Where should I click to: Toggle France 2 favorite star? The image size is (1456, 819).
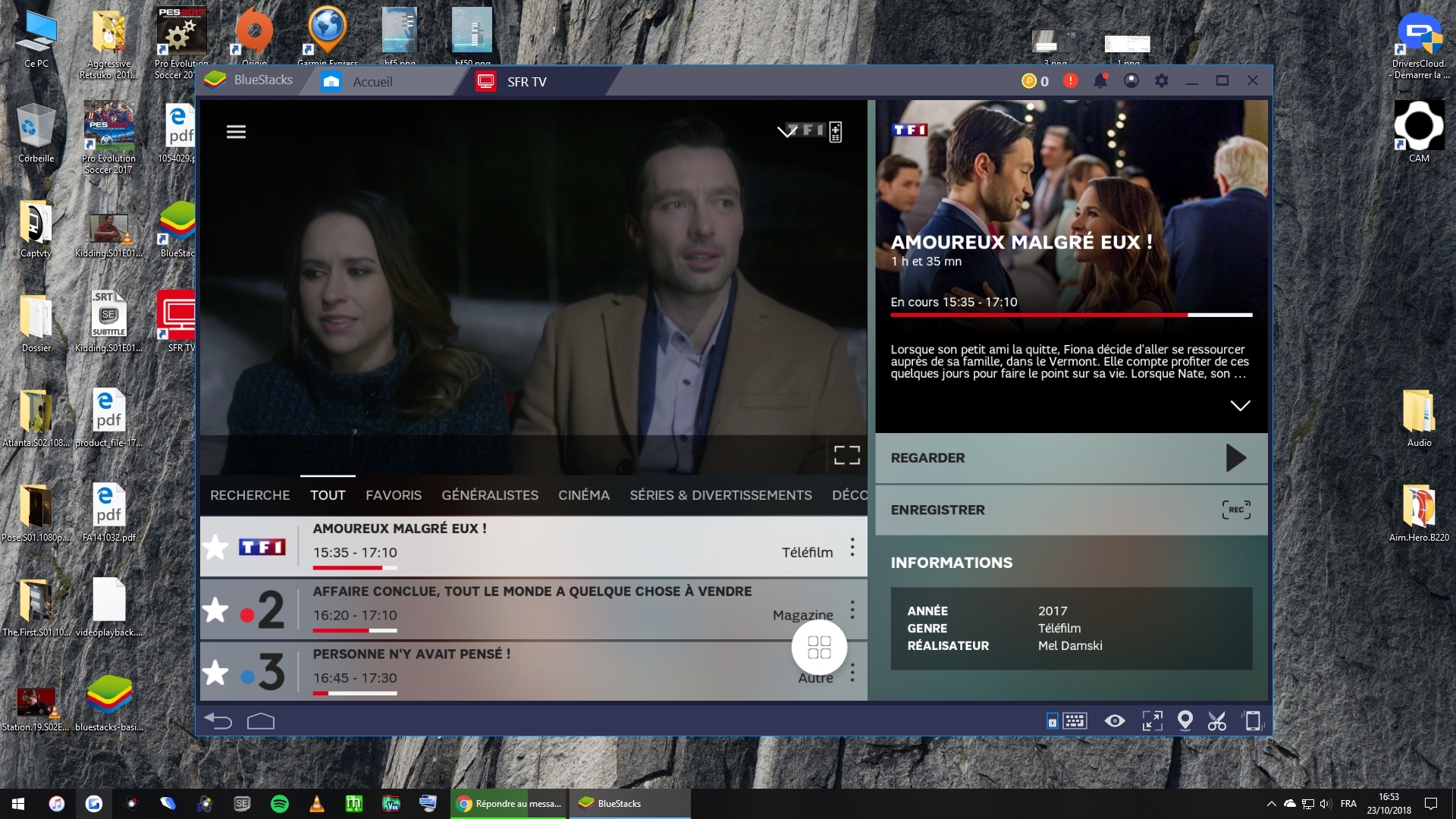(x=216, y=610)
